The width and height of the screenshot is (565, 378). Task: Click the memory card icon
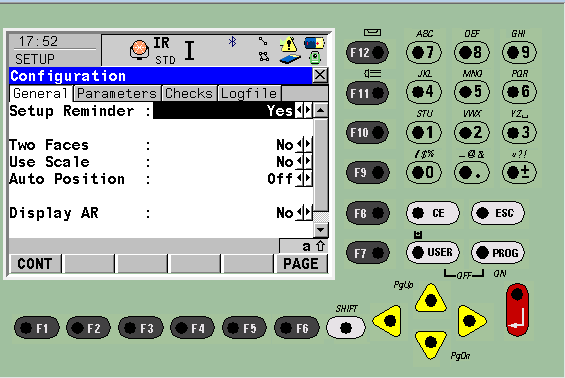coord(290,59)
